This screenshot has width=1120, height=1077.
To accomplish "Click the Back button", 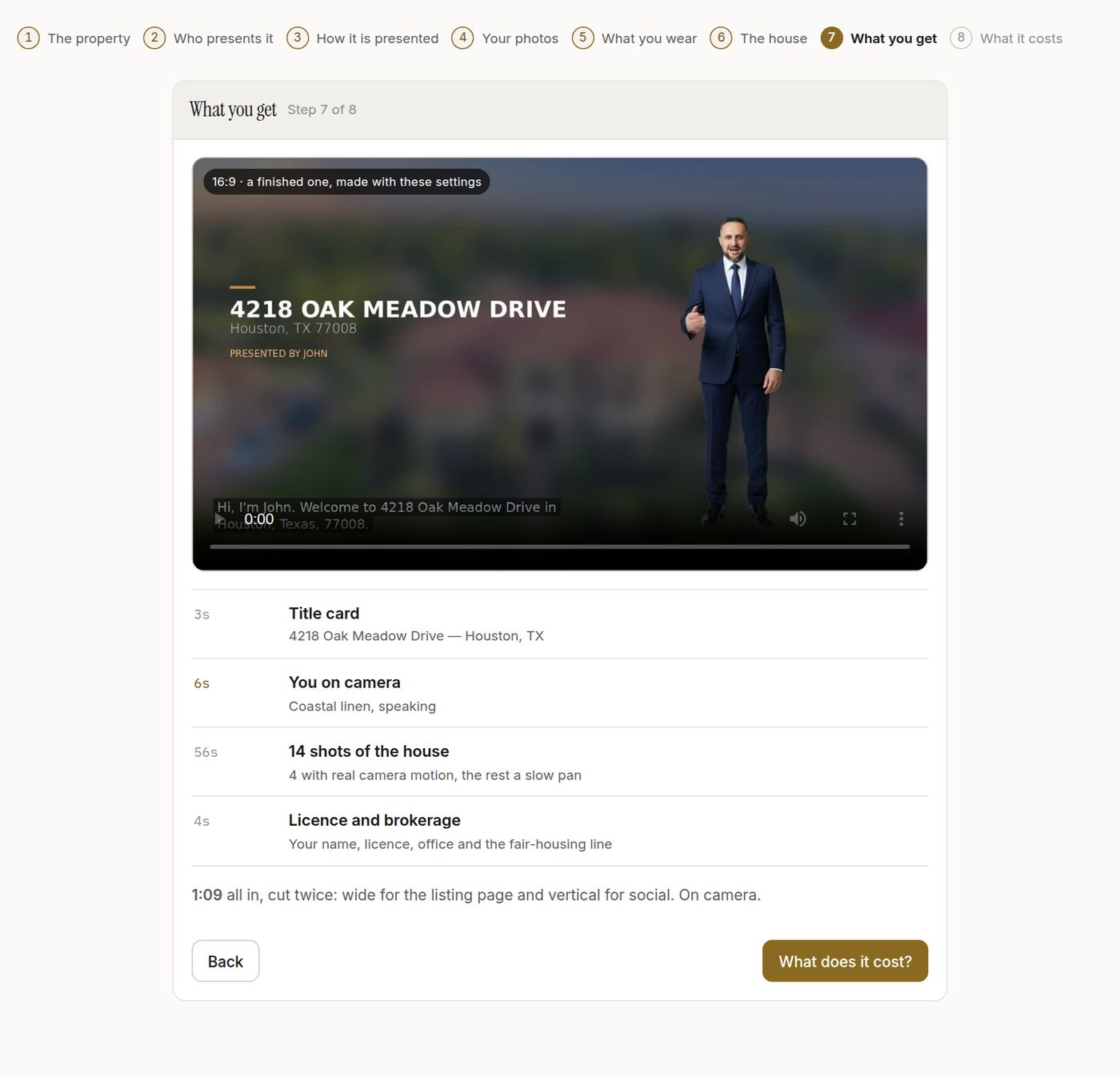I will tap(226, 961).
